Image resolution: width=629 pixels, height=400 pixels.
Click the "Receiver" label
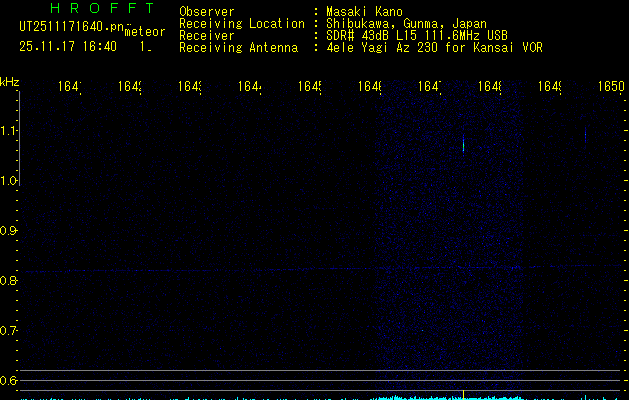[x=207, y=36]
